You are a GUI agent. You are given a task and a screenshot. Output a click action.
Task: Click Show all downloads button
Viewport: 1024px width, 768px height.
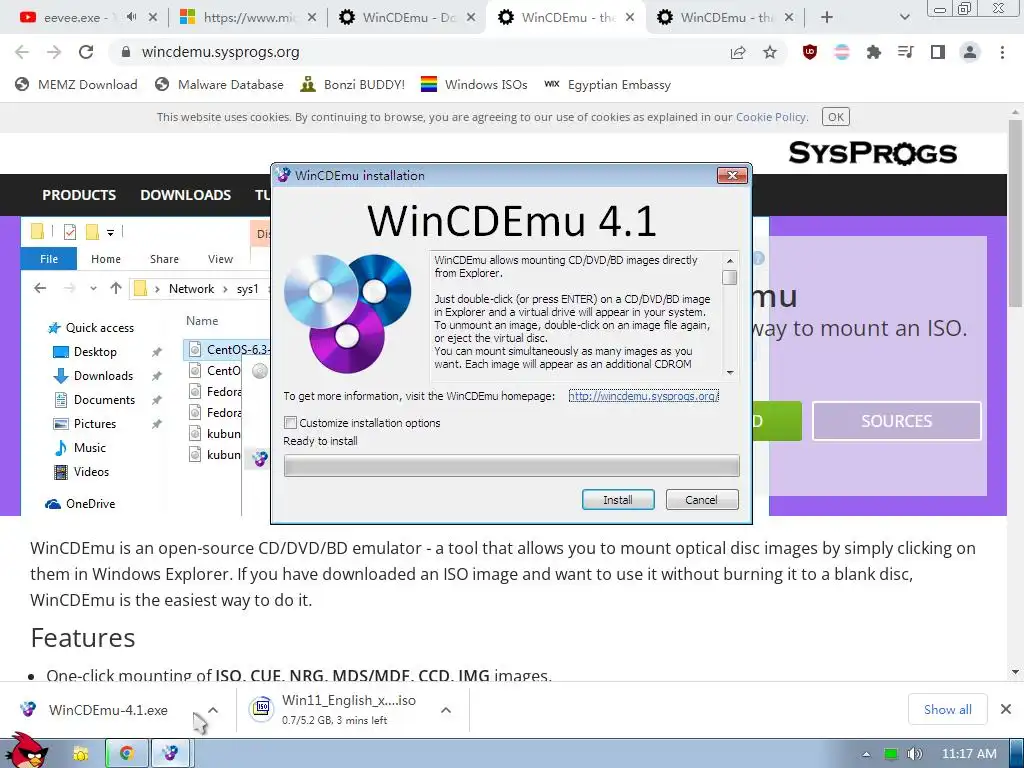pyautogui.click(x=948, y=709)
